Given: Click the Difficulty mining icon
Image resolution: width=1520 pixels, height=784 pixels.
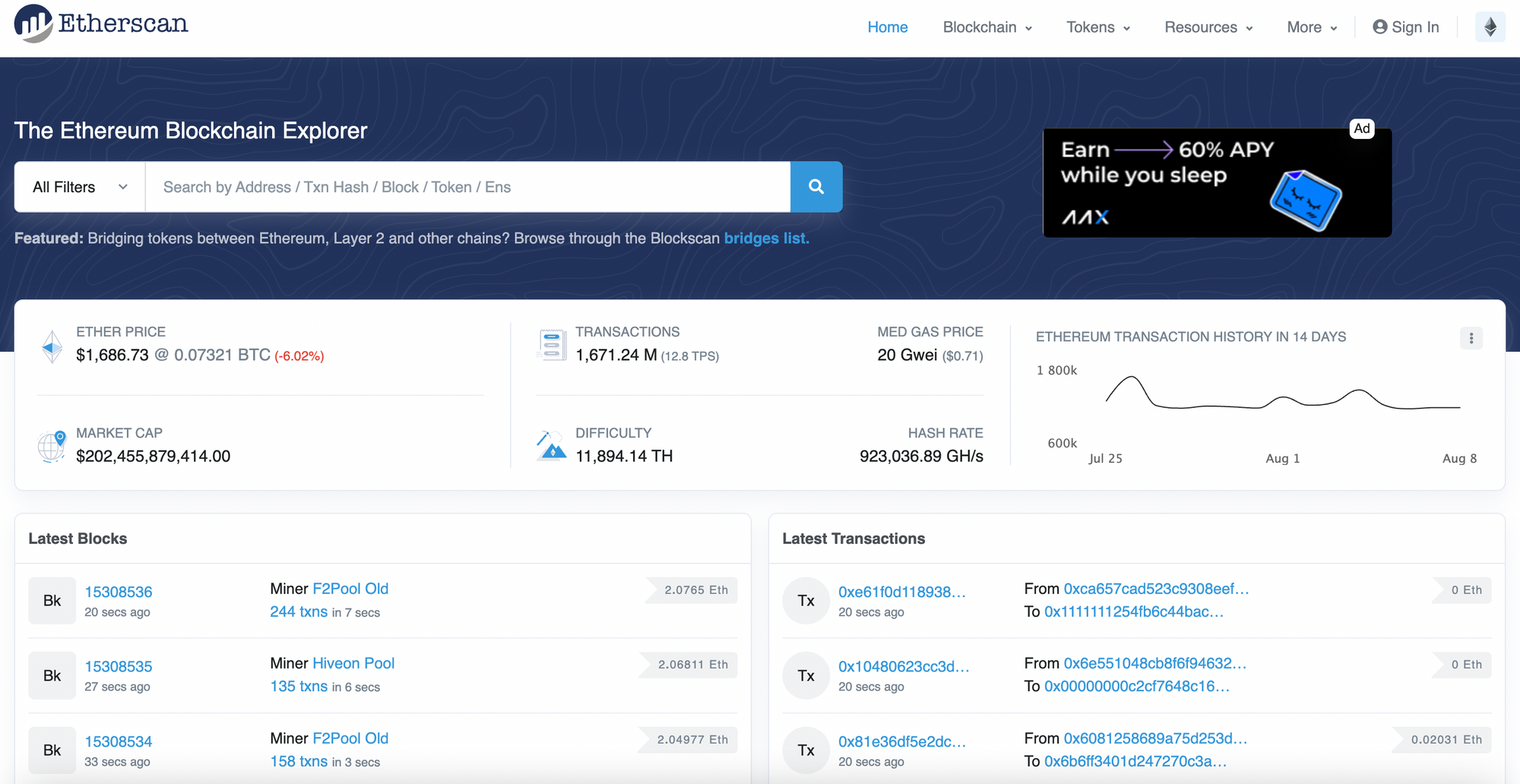Looking at the screenshot, I should click(552, 446).
